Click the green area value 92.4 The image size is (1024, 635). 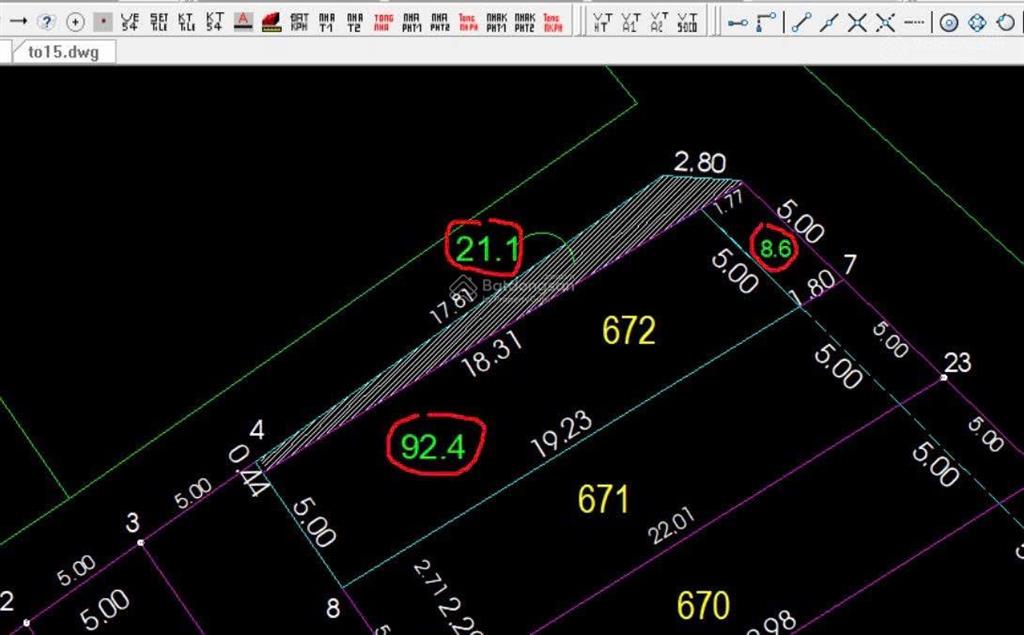pyautogui.click(x=432, y=447)
